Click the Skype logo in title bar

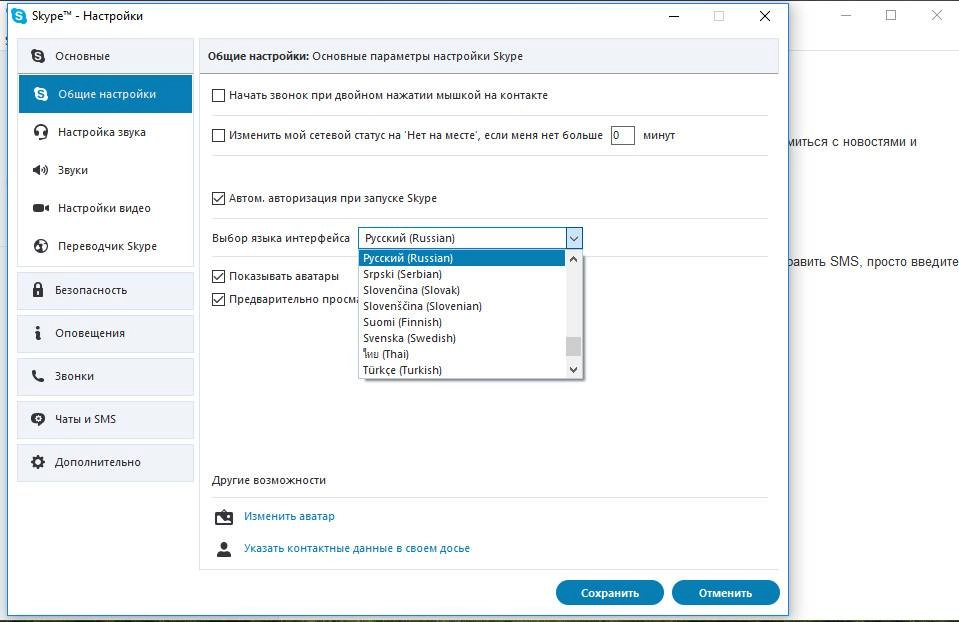tap(19, 16)
